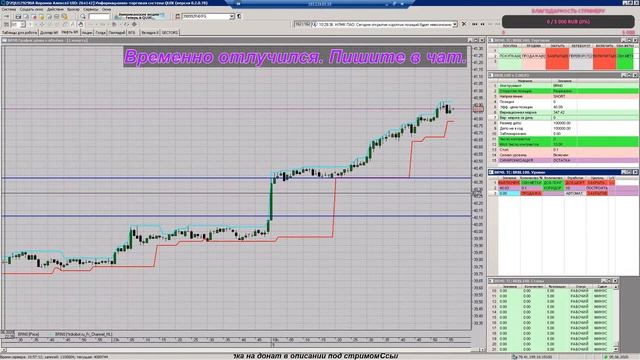Viewport: 640px width, 360px height.
Task: Click the icon right of the account combo box
Action: coord(239,16)
